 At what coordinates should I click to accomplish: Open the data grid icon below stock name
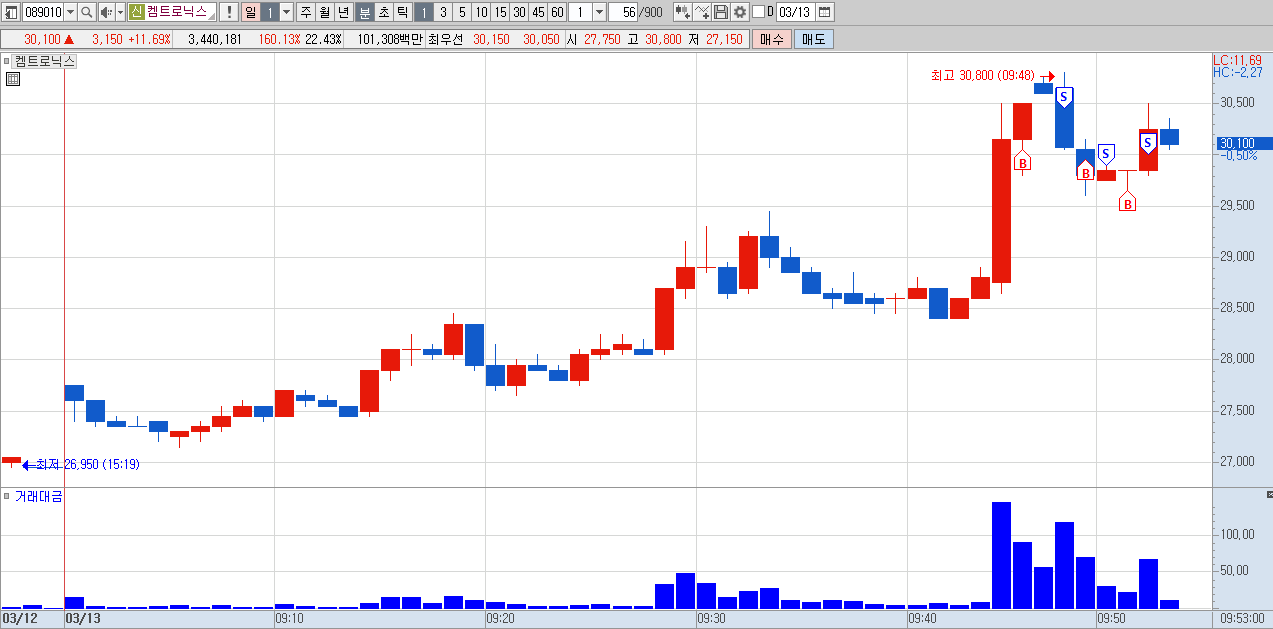tap(13, 79)
